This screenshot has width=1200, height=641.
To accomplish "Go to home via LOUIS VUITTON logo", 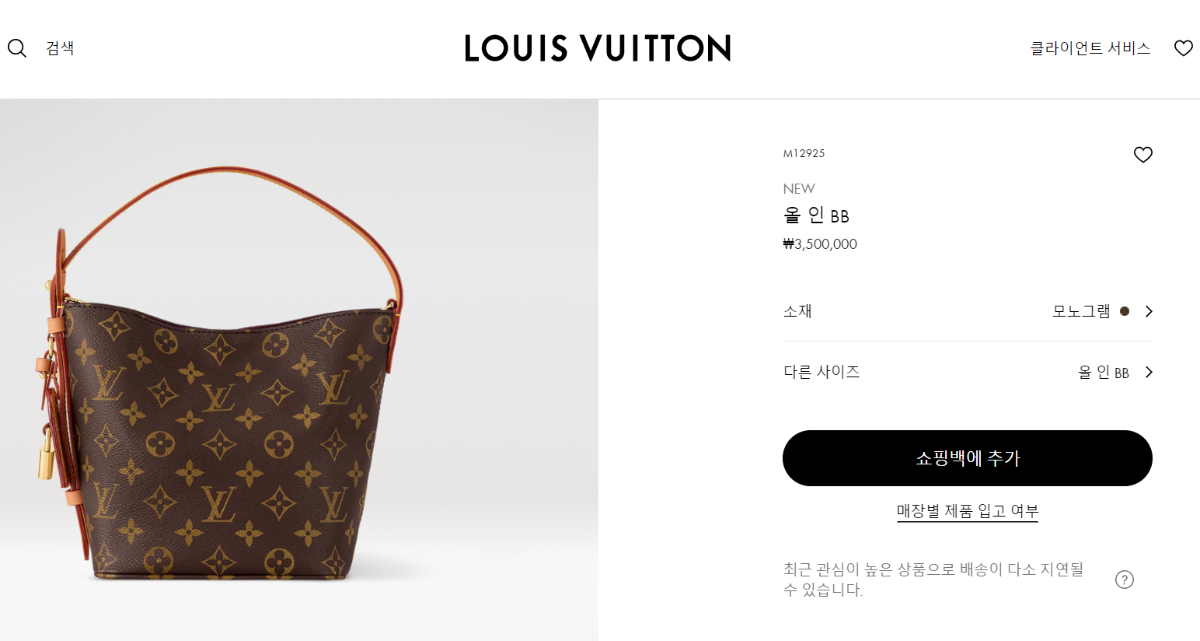I will click(597, 48).
